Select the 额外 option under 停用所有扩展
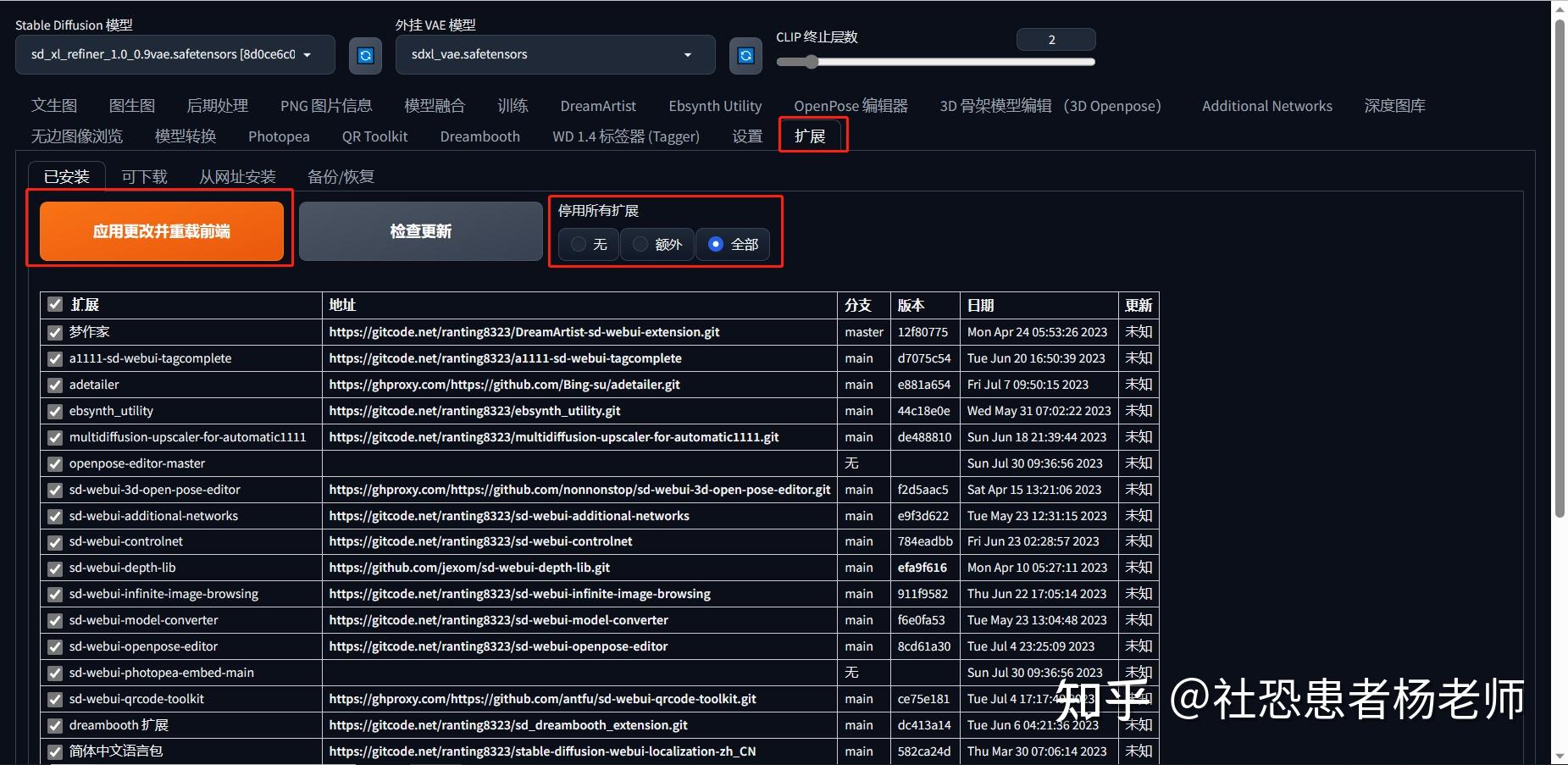Image resolution: width=1568 pixels, height=765 pixels. 640,245
